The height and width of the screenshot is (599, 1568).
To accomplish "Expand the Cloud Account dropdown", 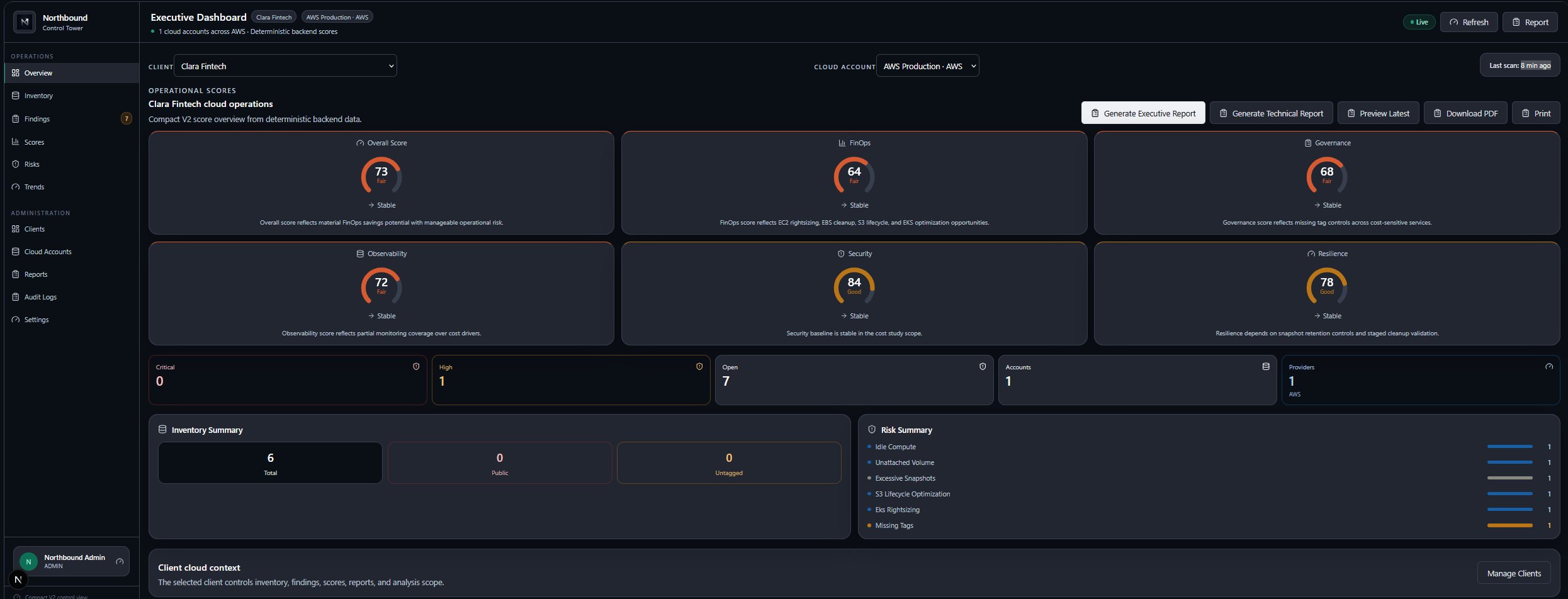I will click(927, 66).
